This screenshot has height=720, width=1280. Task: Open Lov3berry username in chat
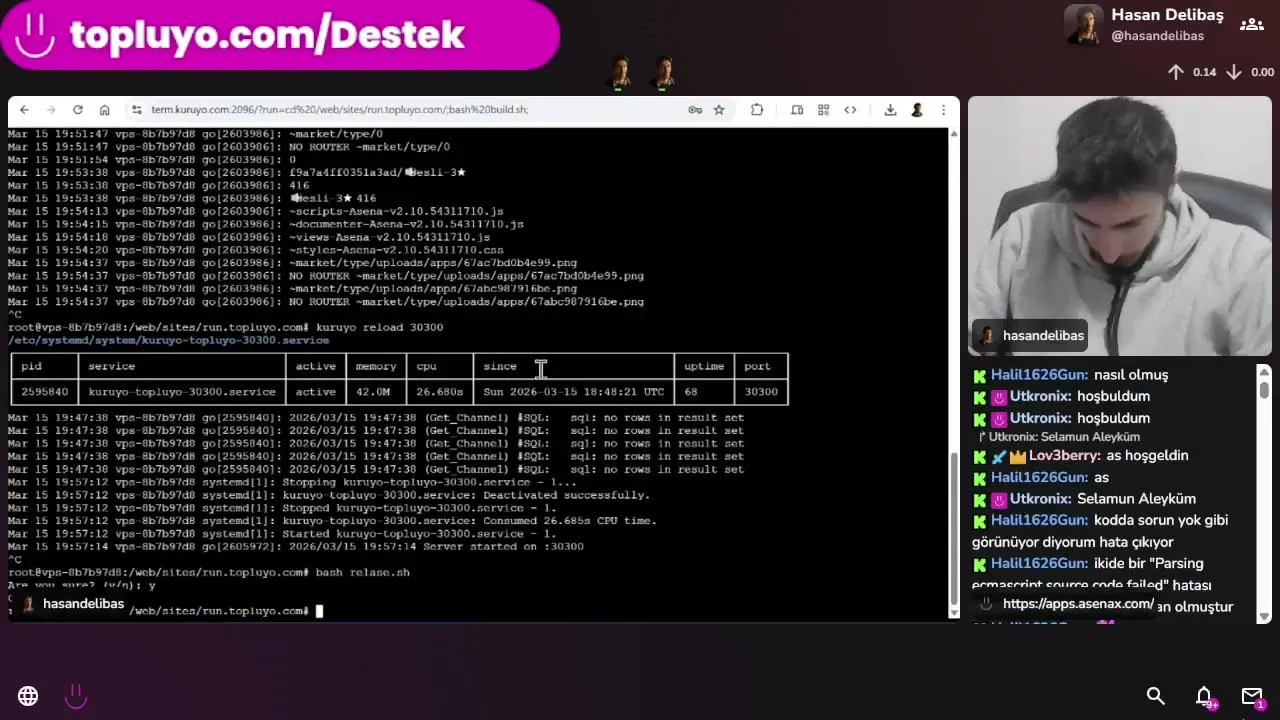click(x=1065, y=455)
